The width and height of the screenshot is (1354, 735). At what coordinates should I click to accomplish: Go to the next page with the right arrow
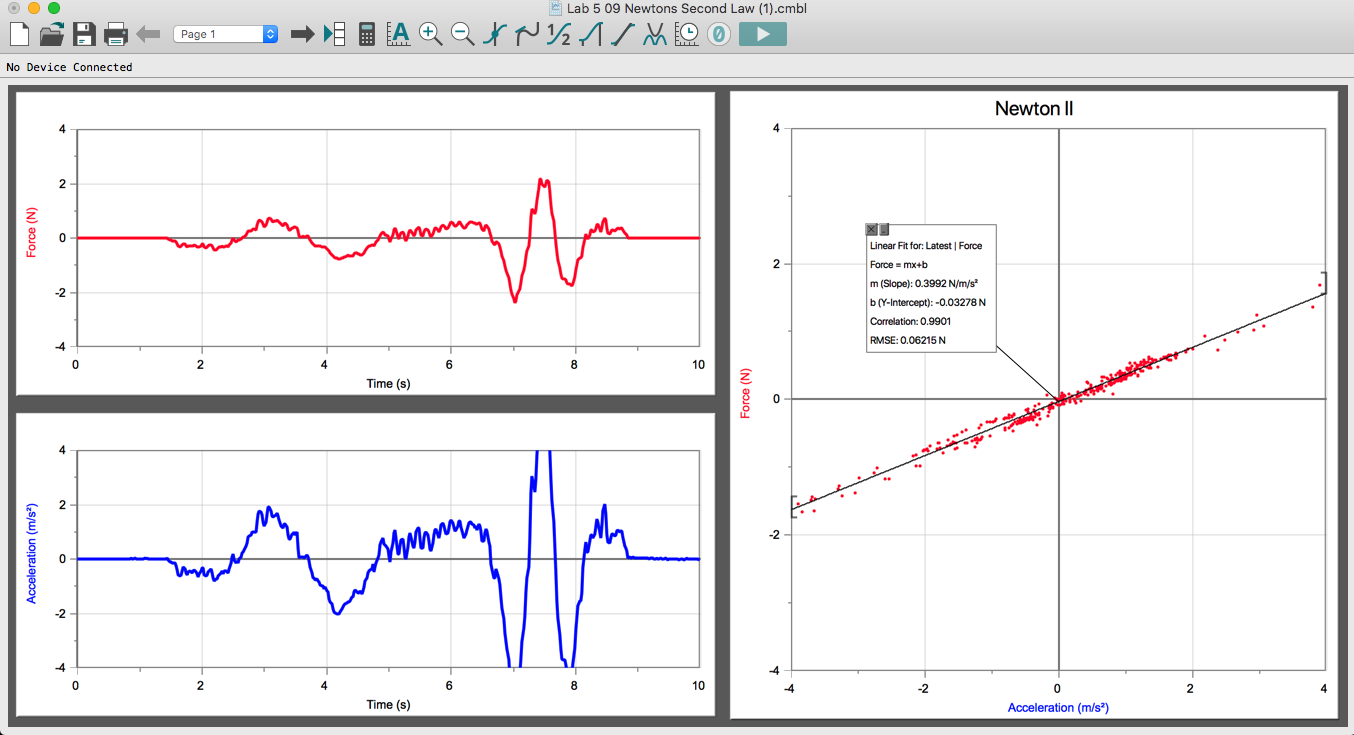[x=302, y=34]
